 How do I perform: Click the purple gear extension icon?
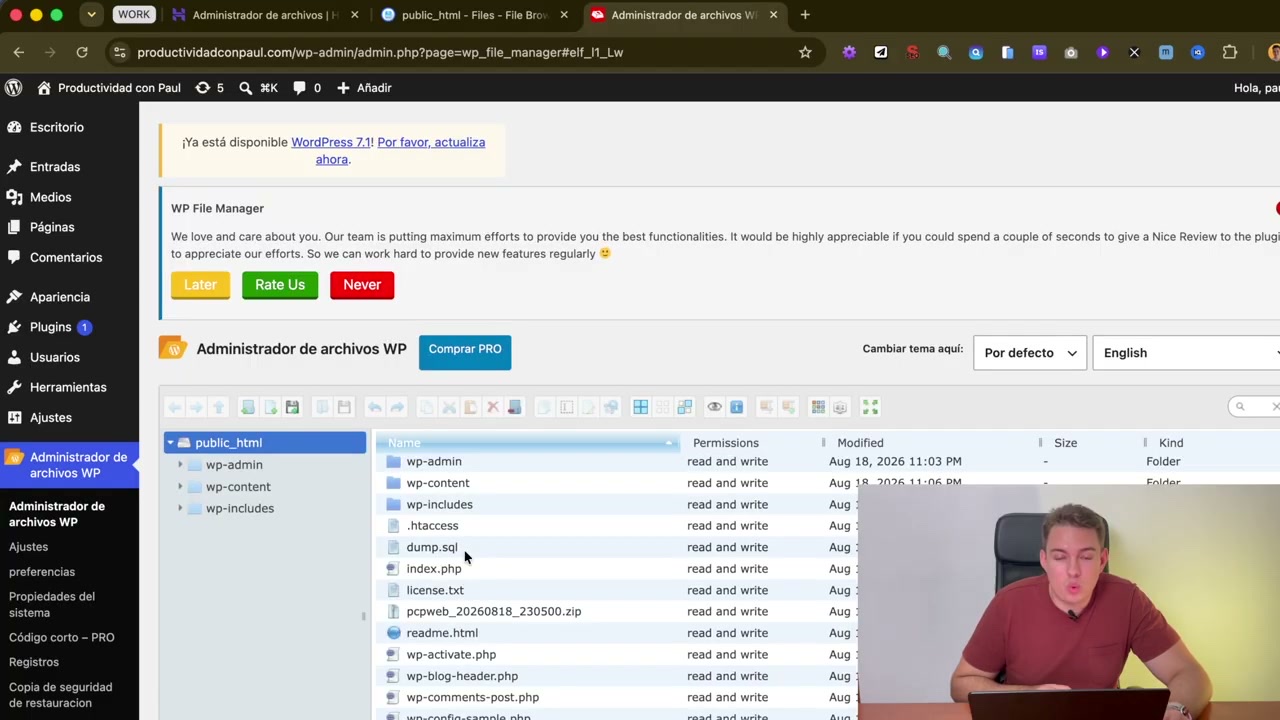click(x=849, y=52)
